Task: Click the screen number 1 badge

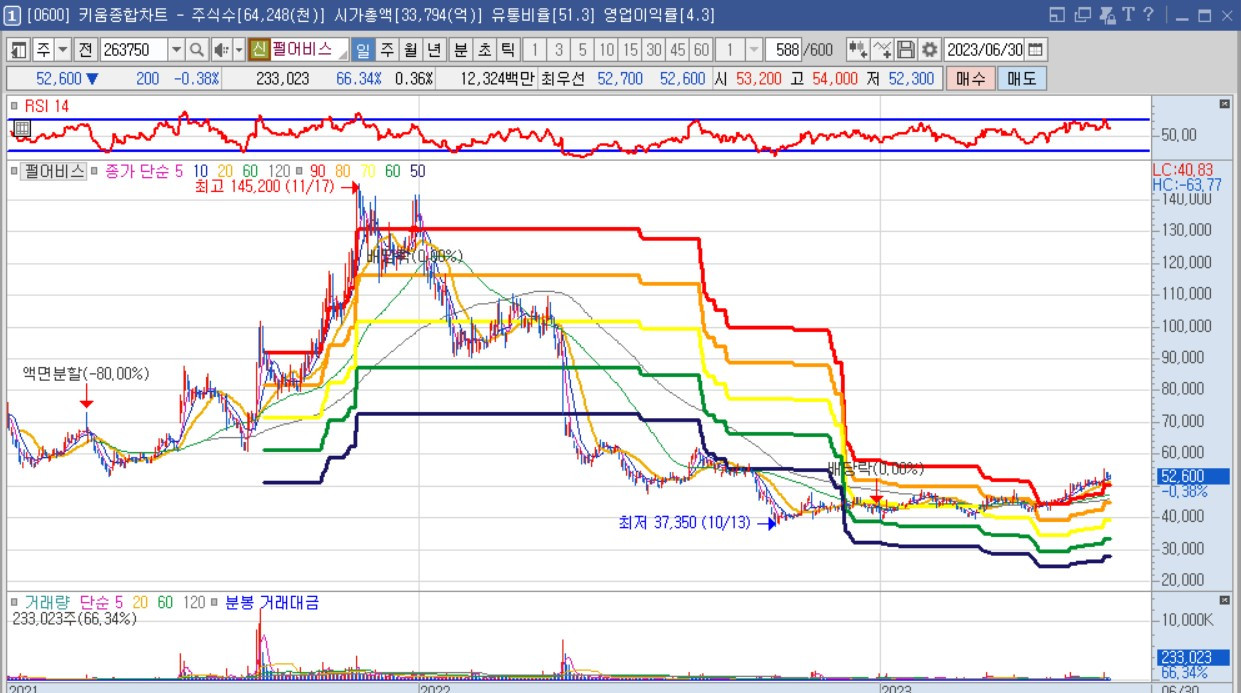Action: coord(12,15)
